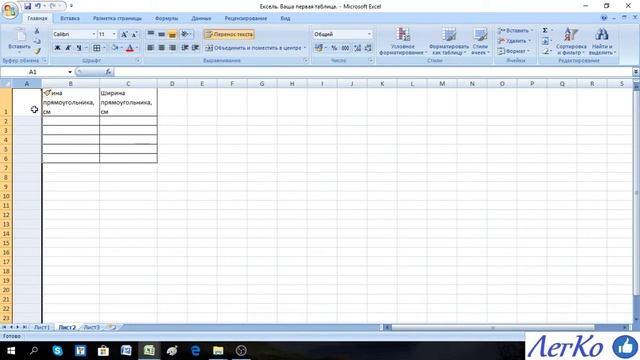Open Форматировать как таблицу gallery

coord(449,41)
